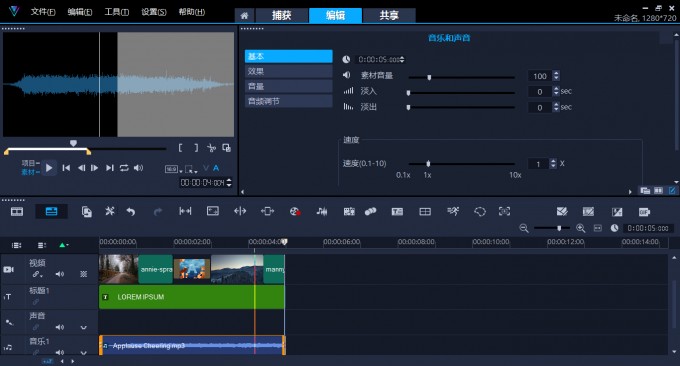
Task: Click the 素材音量 volume slider
Action: pyautogui.click(x=461, y=77)
